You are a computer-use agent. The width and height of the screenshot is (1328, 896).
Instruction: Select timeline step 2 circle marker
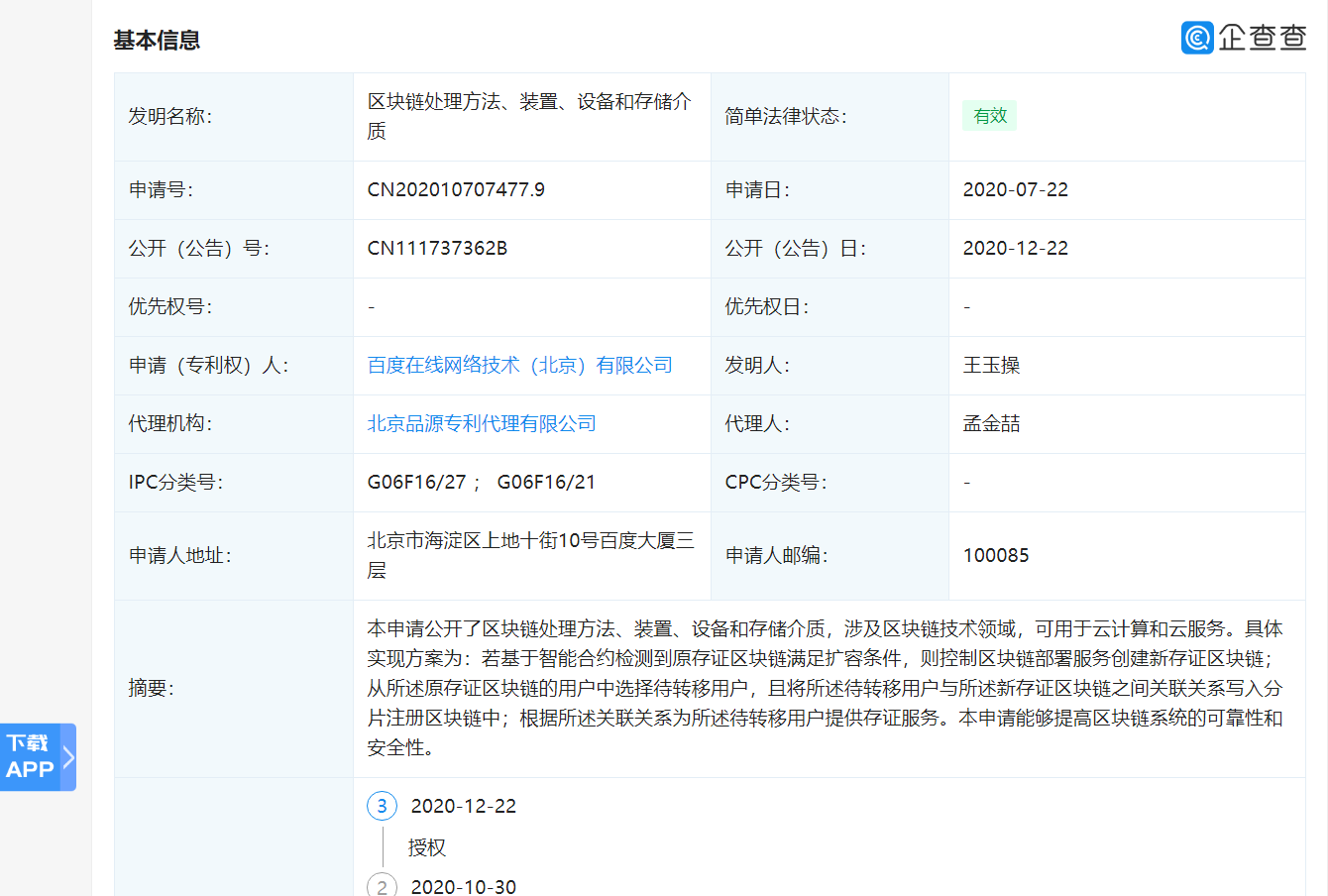pyautogui.click(x=382, y=885)
